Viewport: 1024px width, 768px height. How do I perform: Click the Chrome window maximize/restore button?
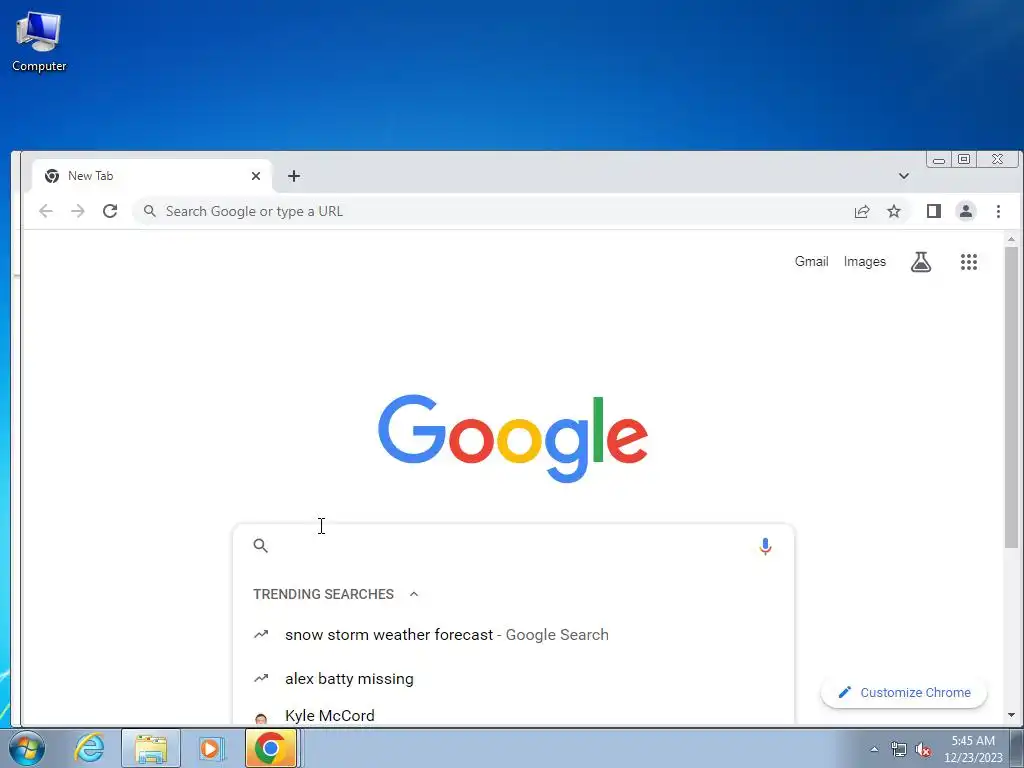(964, 159)
